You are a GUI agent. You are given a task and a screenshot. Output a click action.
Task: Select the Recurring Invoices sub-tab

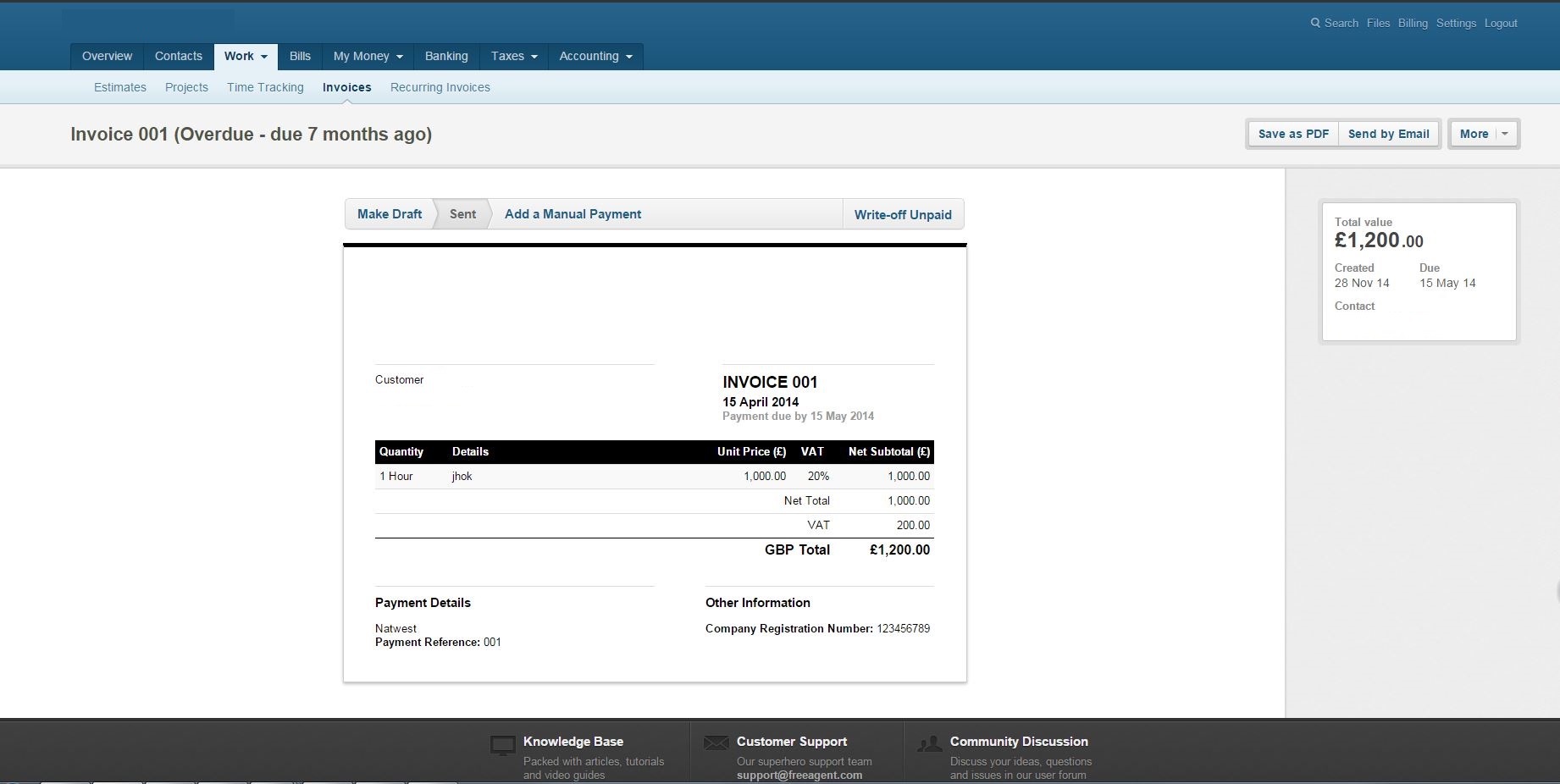[440, 87]
